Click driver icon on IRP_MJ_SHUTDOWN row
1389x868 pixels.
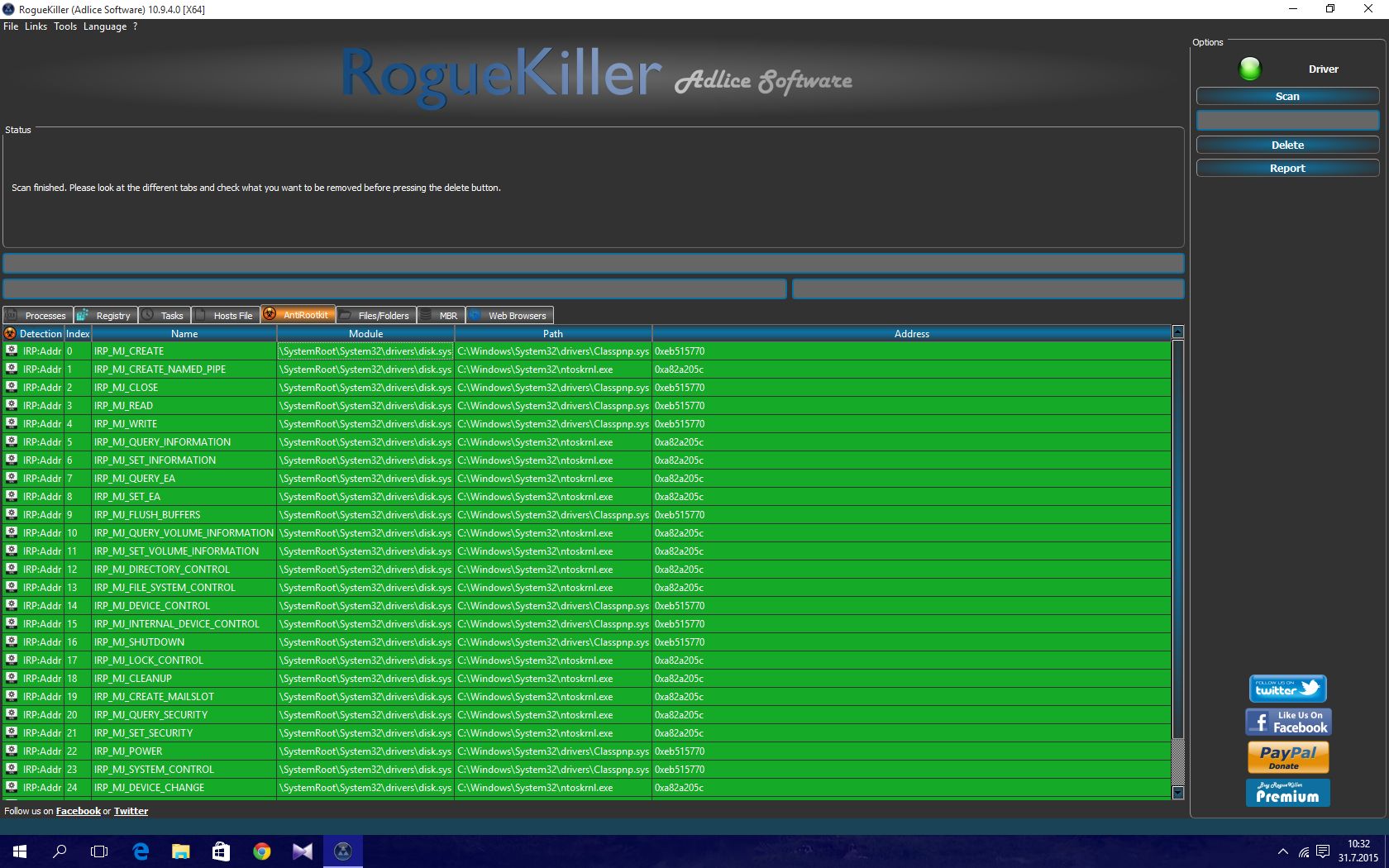pos(12,641)
